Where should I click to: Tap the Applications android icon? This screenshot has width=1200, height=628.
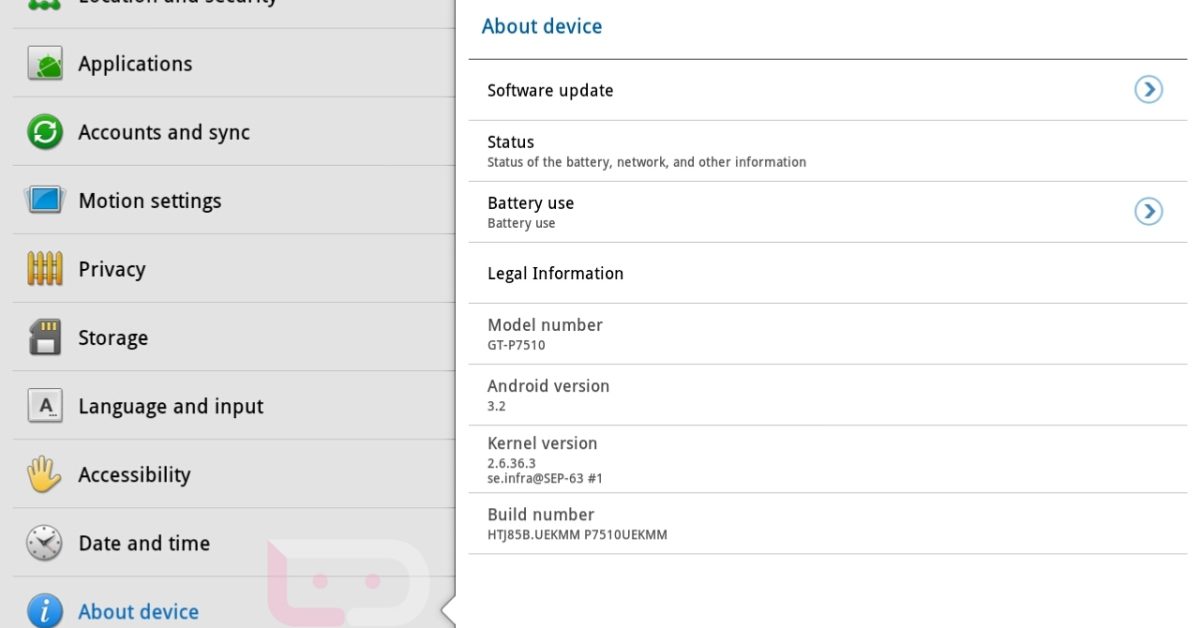click(45, 64)
